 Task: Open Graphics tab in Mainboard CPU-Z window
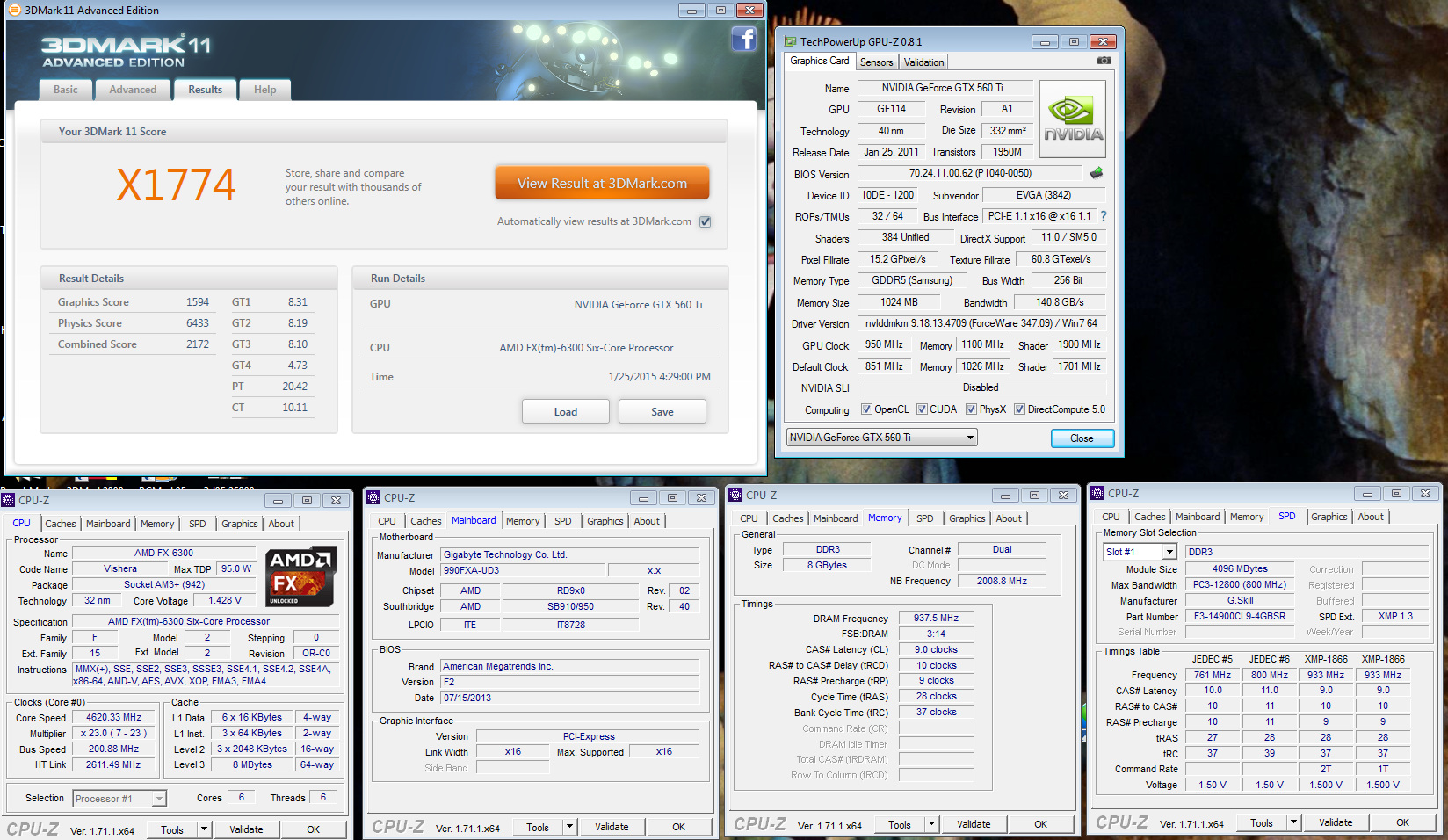pos(605,521)
